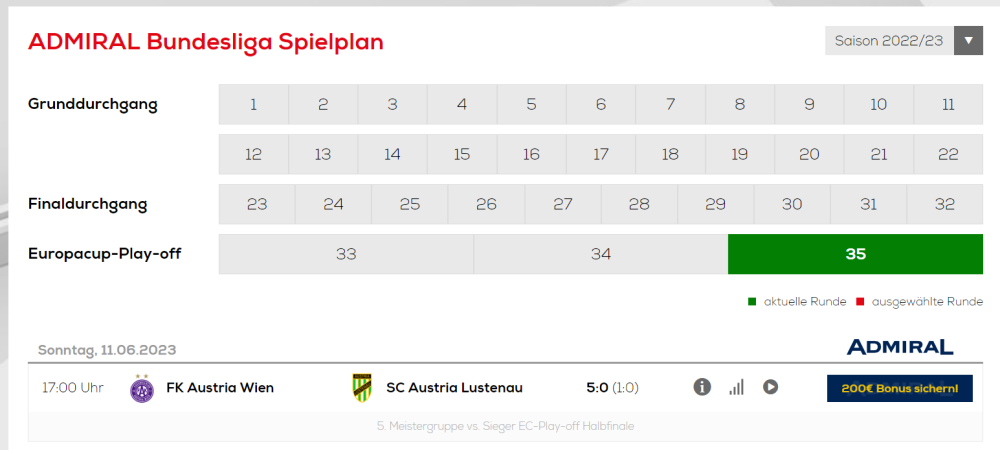Select matchday 16 of Grunddurchgang
The width and height of the screenshot is (1000, 450).
[531, 154]
